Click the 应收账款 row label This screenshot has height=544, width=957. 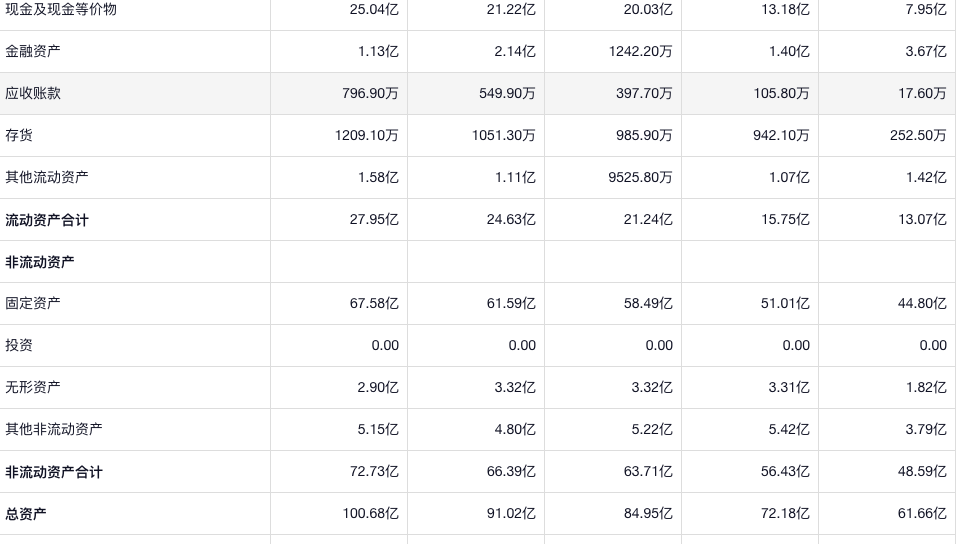pyautogui.click(x=33, y=93)
